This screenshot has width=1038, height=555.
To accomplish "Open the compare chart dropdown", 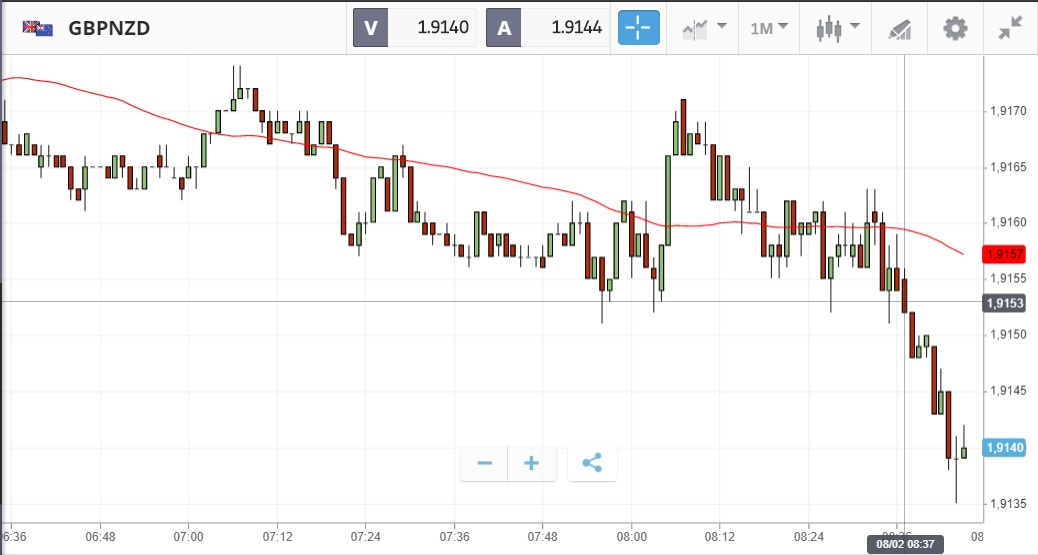I will click(704, 28).
